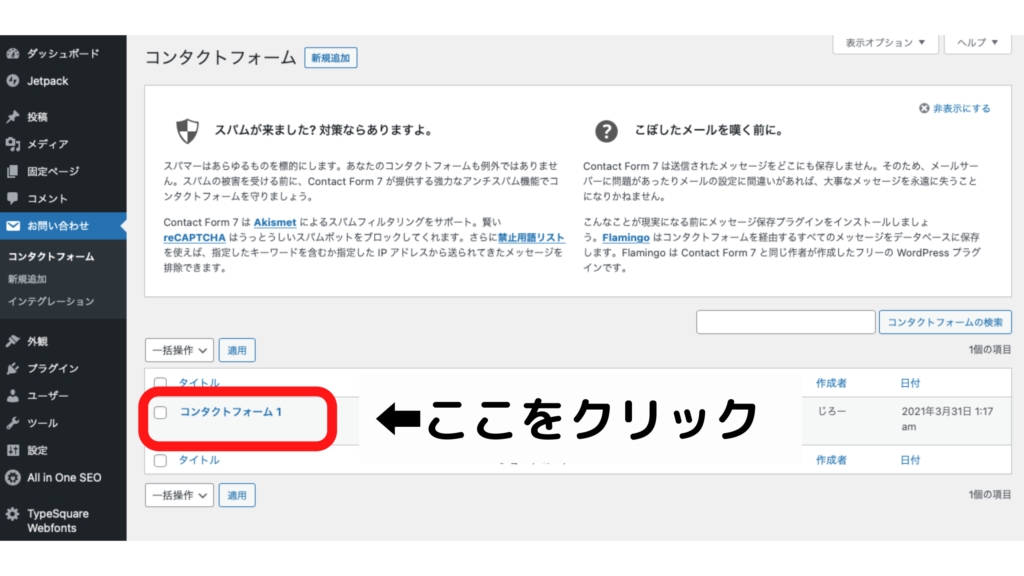Viewport: 1024px width, 576px height.
Task: Open the Jetpack sidebar icon
Action: pyautogui.click(x=12, y=81)
